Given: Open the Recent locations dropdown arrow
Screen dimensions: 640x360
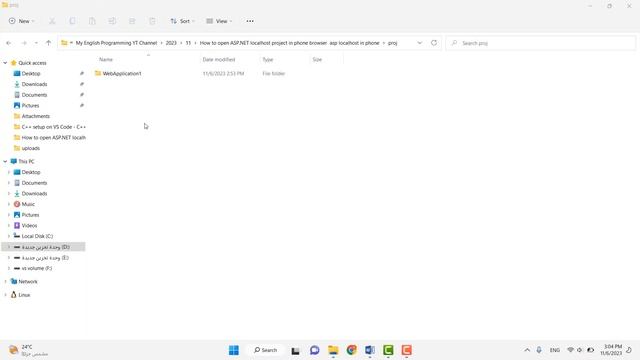Looking at the screenshot, I should click(36, 43).
